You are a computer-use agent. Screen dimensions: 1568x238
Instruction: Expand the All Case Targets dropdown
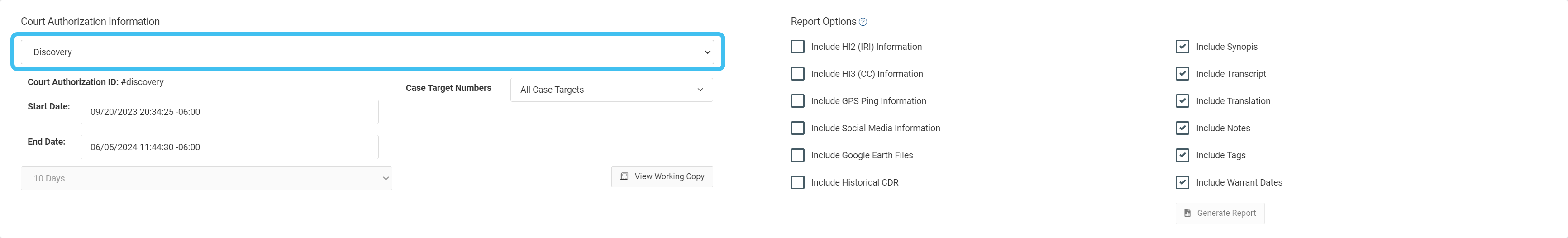click(611, 90)
